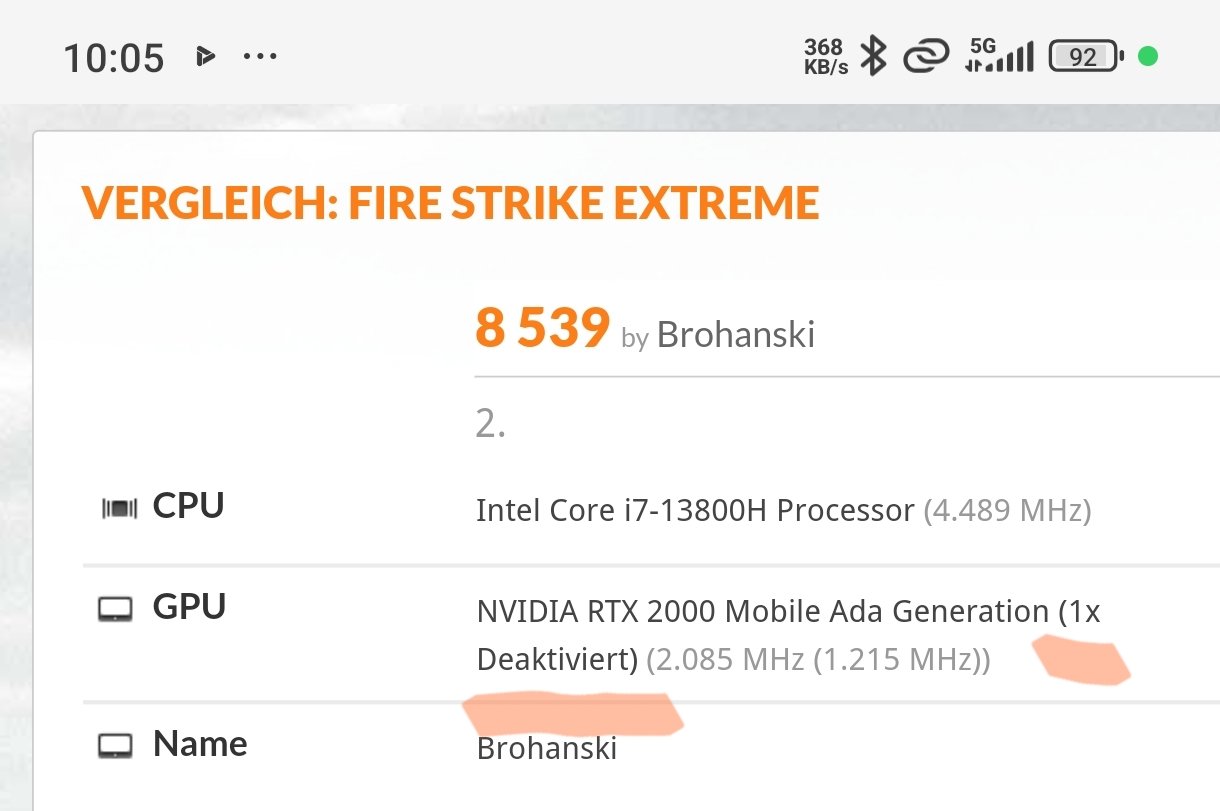Tap the Intel Core i7-13800H Processor text
This screenshot has height=811, width=1220.
coord(695,511)
